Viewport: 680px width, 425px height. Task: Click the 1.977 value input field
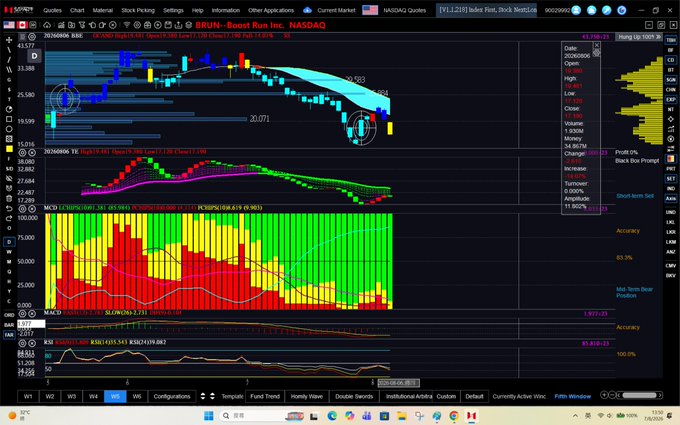31,324
